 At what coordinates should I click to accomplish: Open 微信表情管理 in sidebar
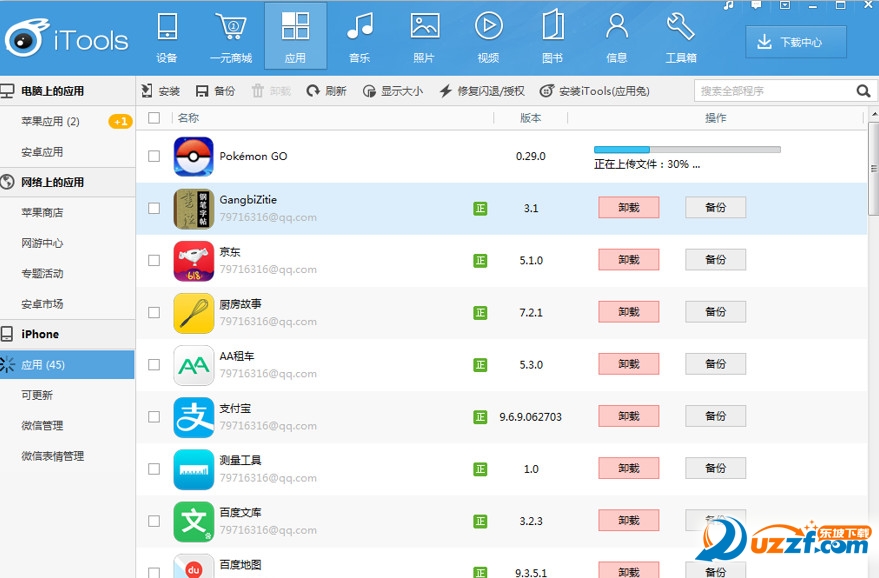(53, 456)
